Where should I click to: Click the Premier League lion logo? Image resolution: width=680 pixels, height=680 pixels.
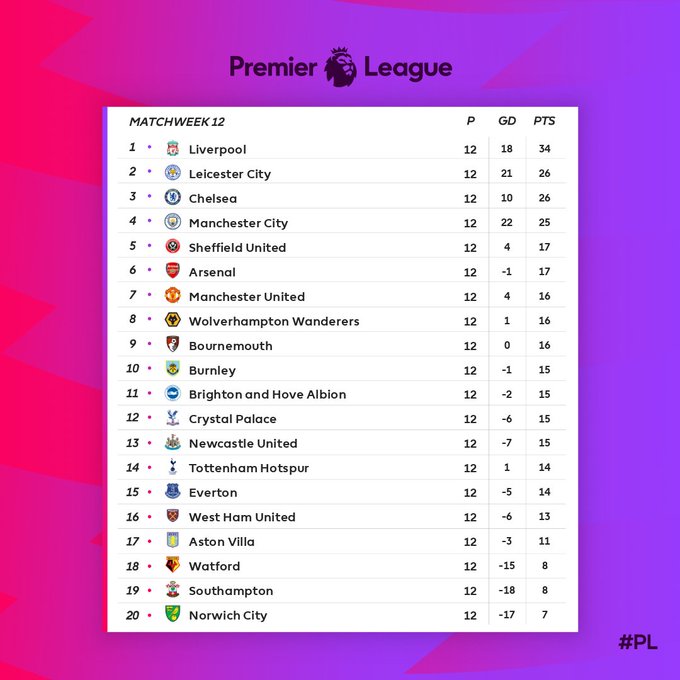point(341,67)
